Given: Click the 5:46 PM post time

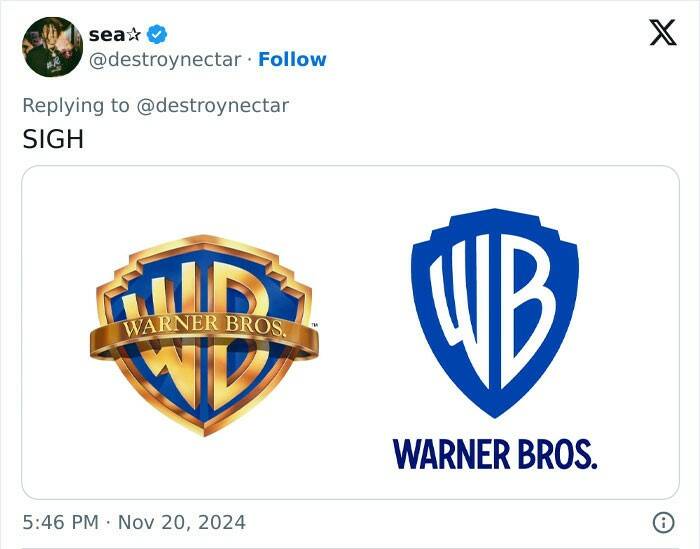Looking at the screenshot, I should pos(58,522).
